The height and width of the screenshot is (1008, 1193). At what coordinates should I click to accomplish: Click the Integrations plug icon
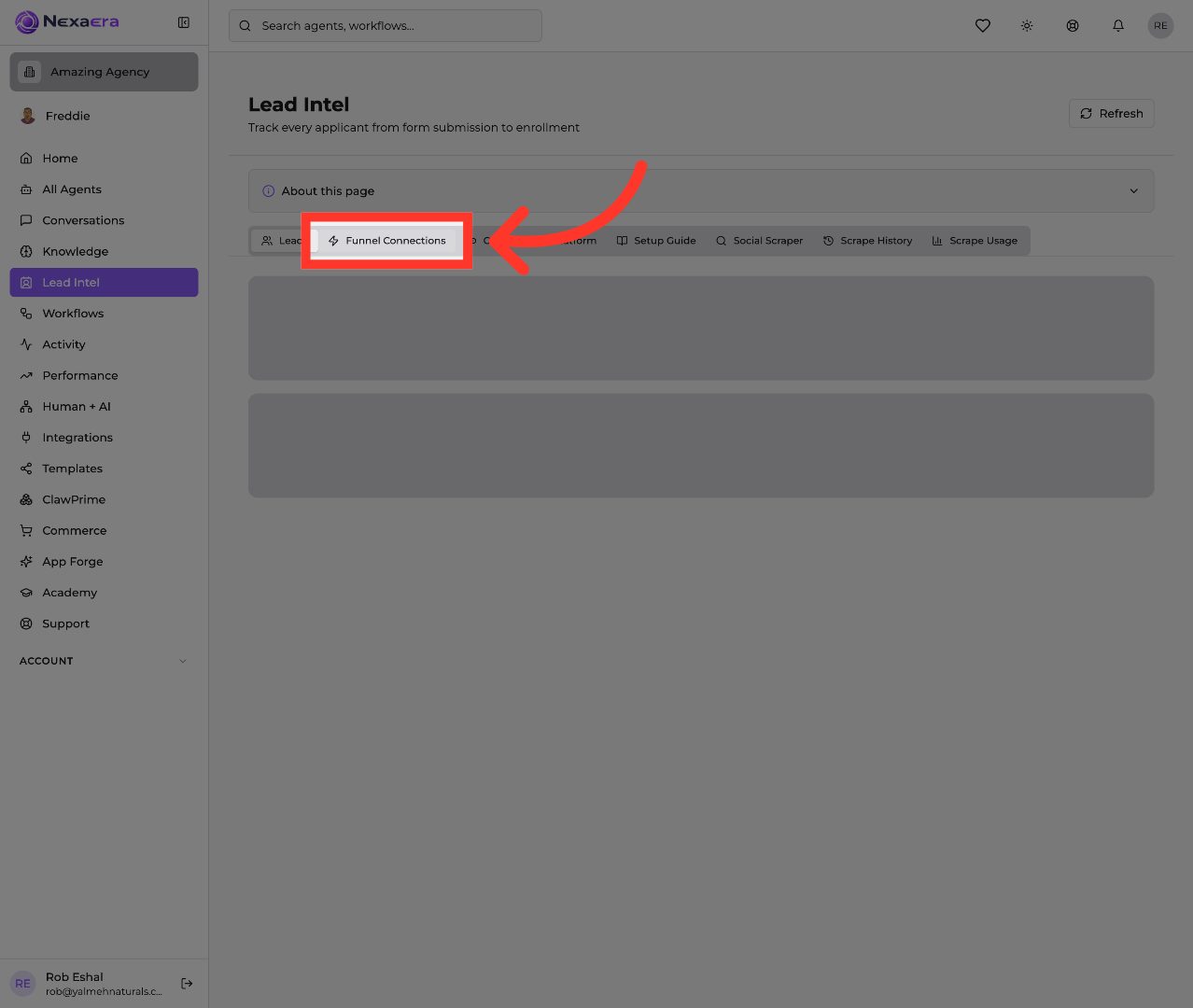[26, 438]
